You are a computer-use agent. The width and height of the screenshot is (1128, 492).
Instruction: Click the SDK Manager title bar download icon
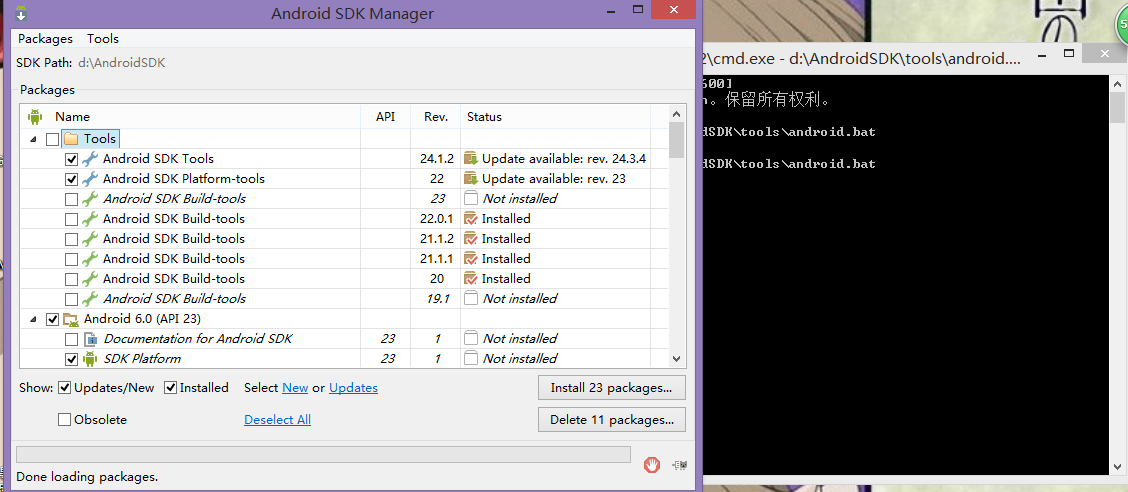[x=22, y=13]
